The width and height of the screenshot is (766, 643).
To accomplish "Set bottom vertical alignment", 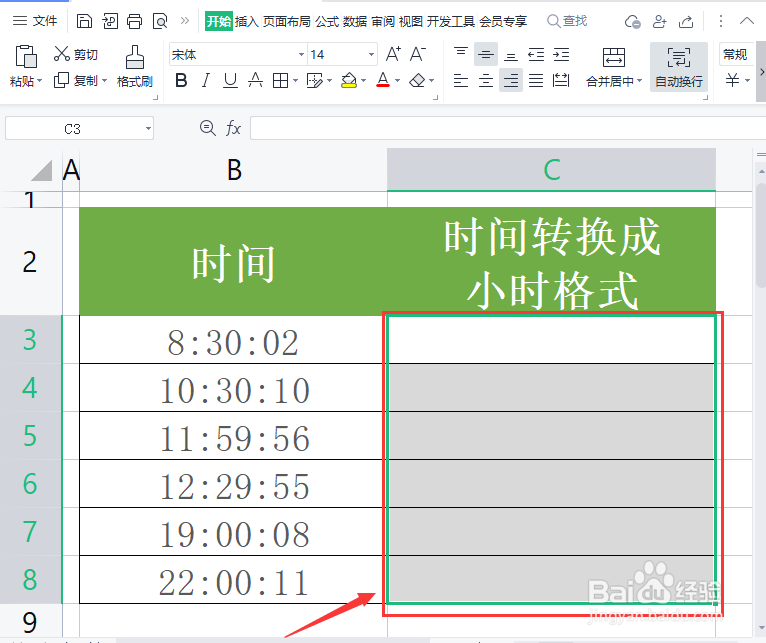I will point(511,57).
